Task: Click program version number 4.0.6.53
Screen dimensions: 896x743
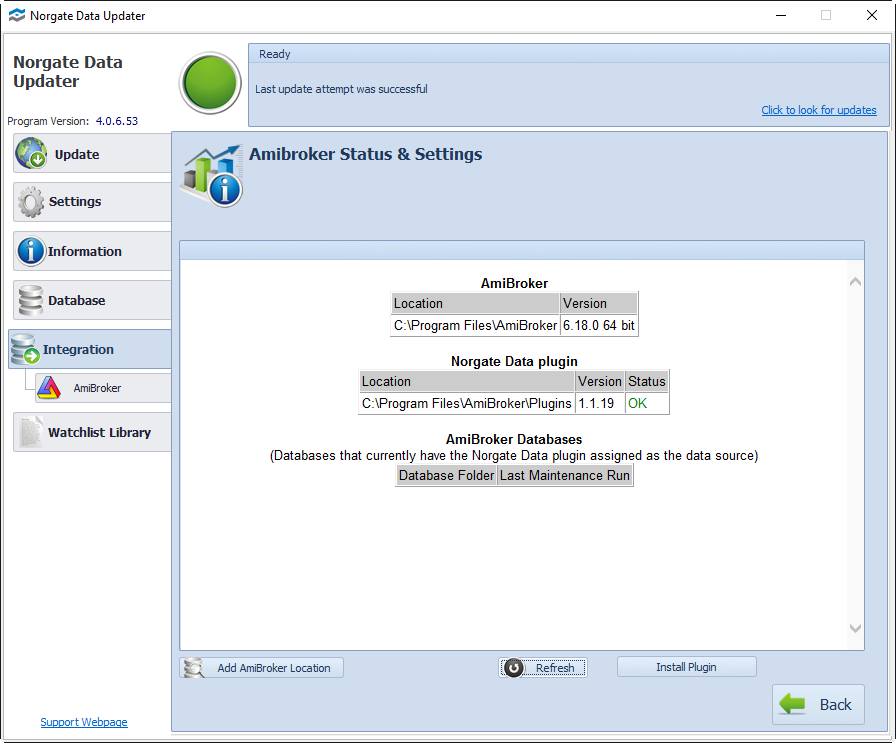Action: 117,121
